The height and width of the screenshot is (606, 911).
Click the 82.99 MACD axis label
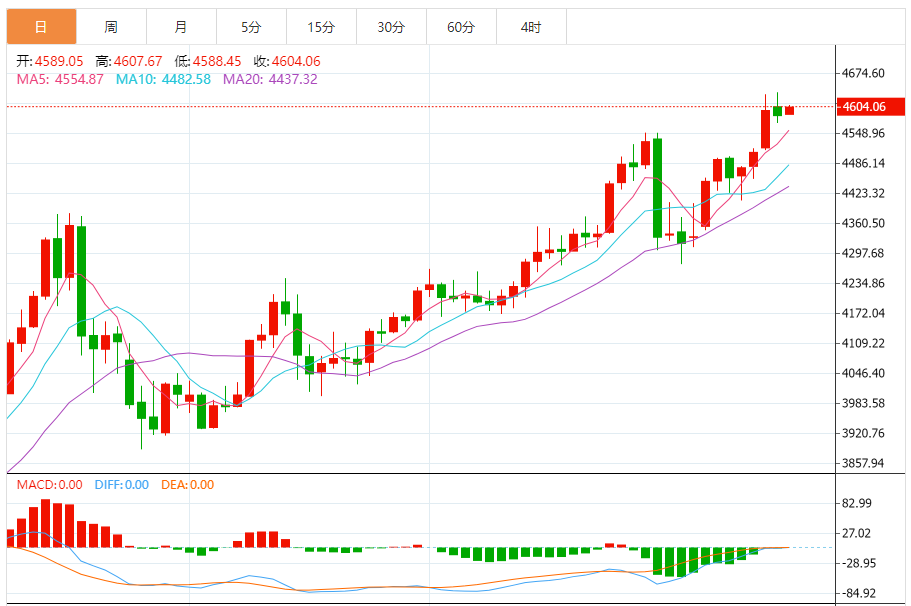(858, 503)
